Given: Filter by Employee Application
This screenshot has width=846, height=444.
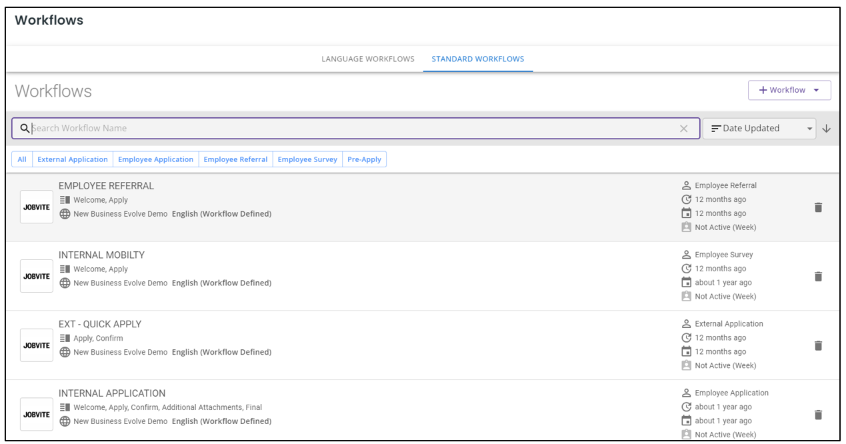Looking at the screenshot, I should point(155,159).
